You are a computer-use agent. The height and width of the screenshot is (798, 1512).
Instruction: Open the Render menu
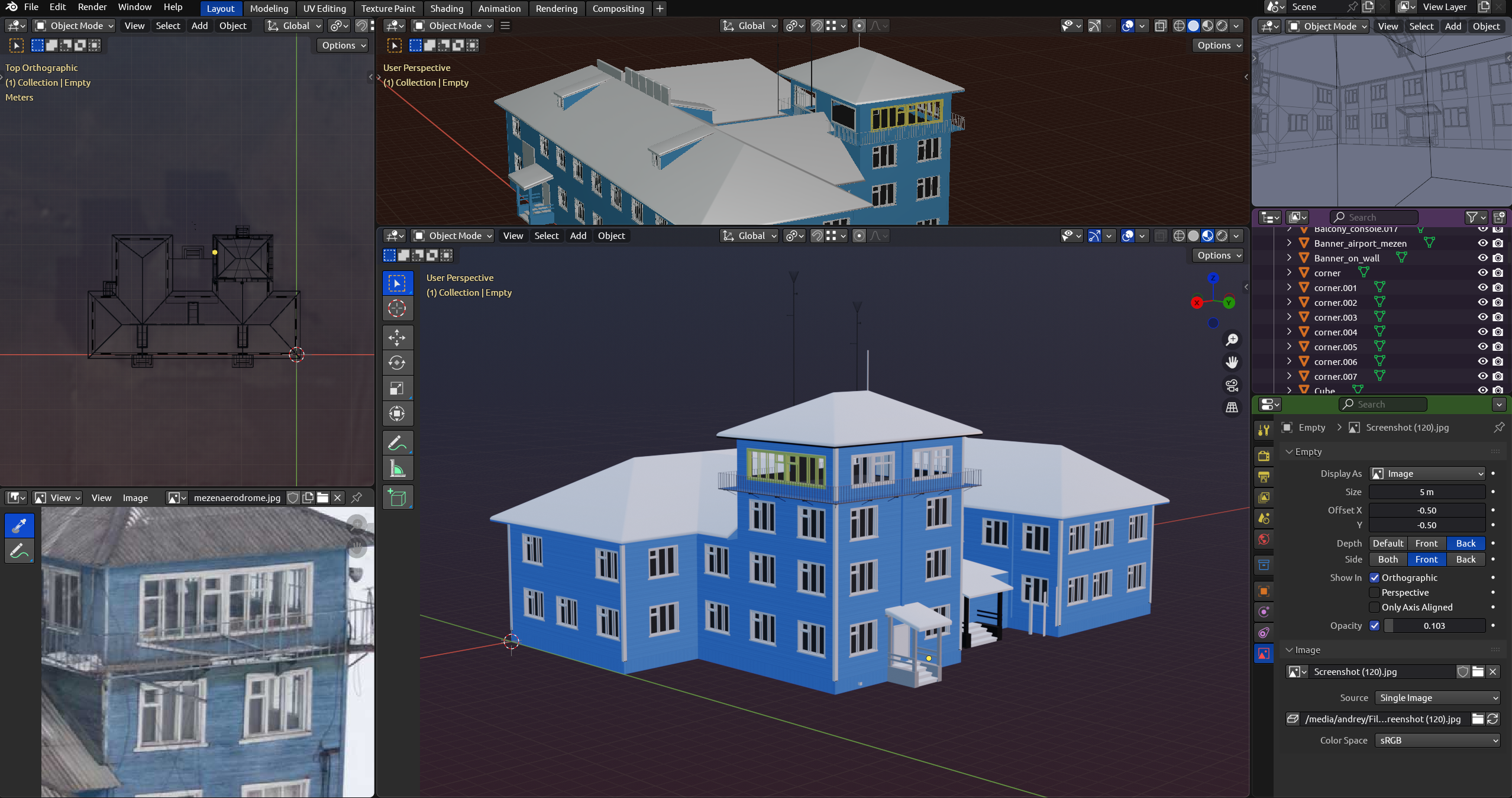point(92,7)
